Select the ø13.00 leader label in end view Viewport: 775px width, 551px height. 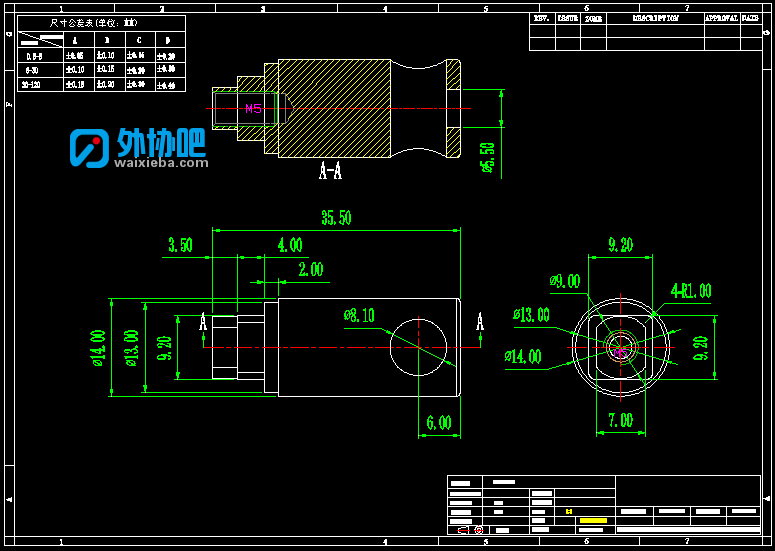click(531, 315)
